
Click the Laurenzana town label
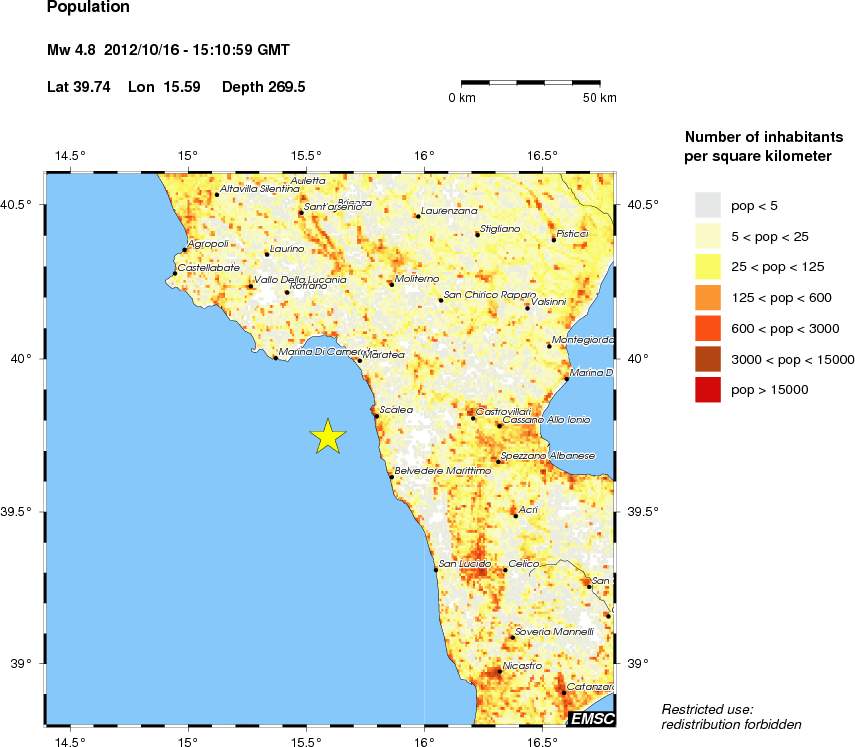coord(449,211)
